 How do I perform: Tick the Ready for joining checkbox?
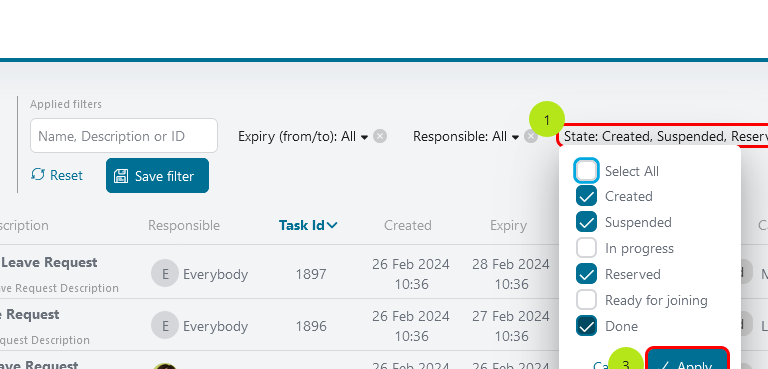[x=586, y=300]
